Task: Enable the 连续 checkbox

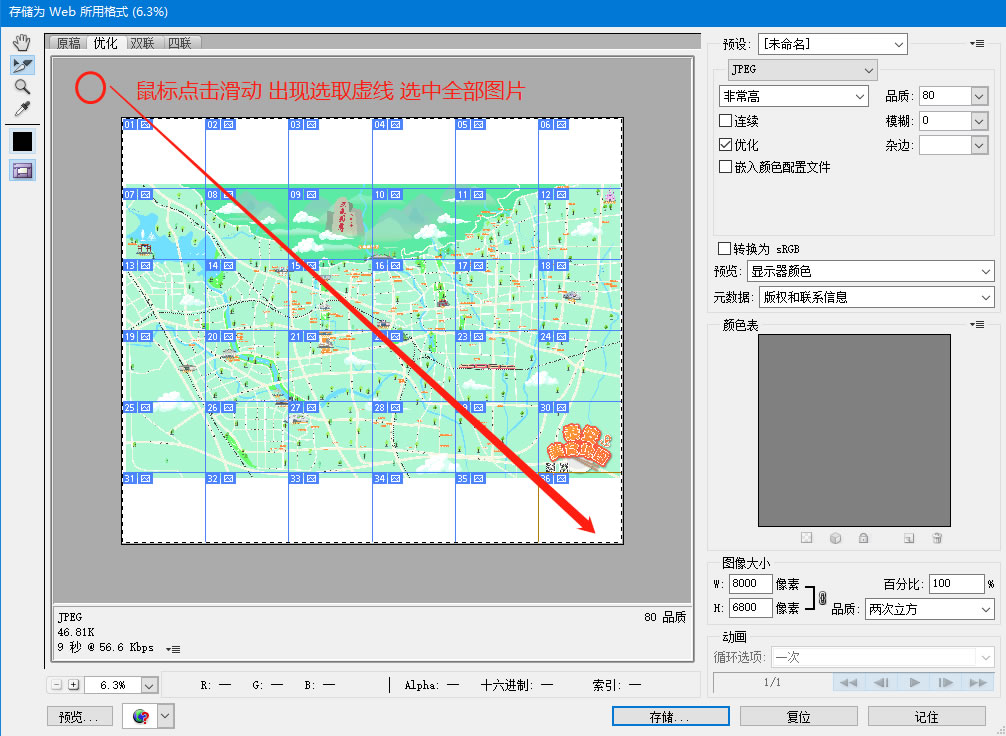Action: point(726,121)
